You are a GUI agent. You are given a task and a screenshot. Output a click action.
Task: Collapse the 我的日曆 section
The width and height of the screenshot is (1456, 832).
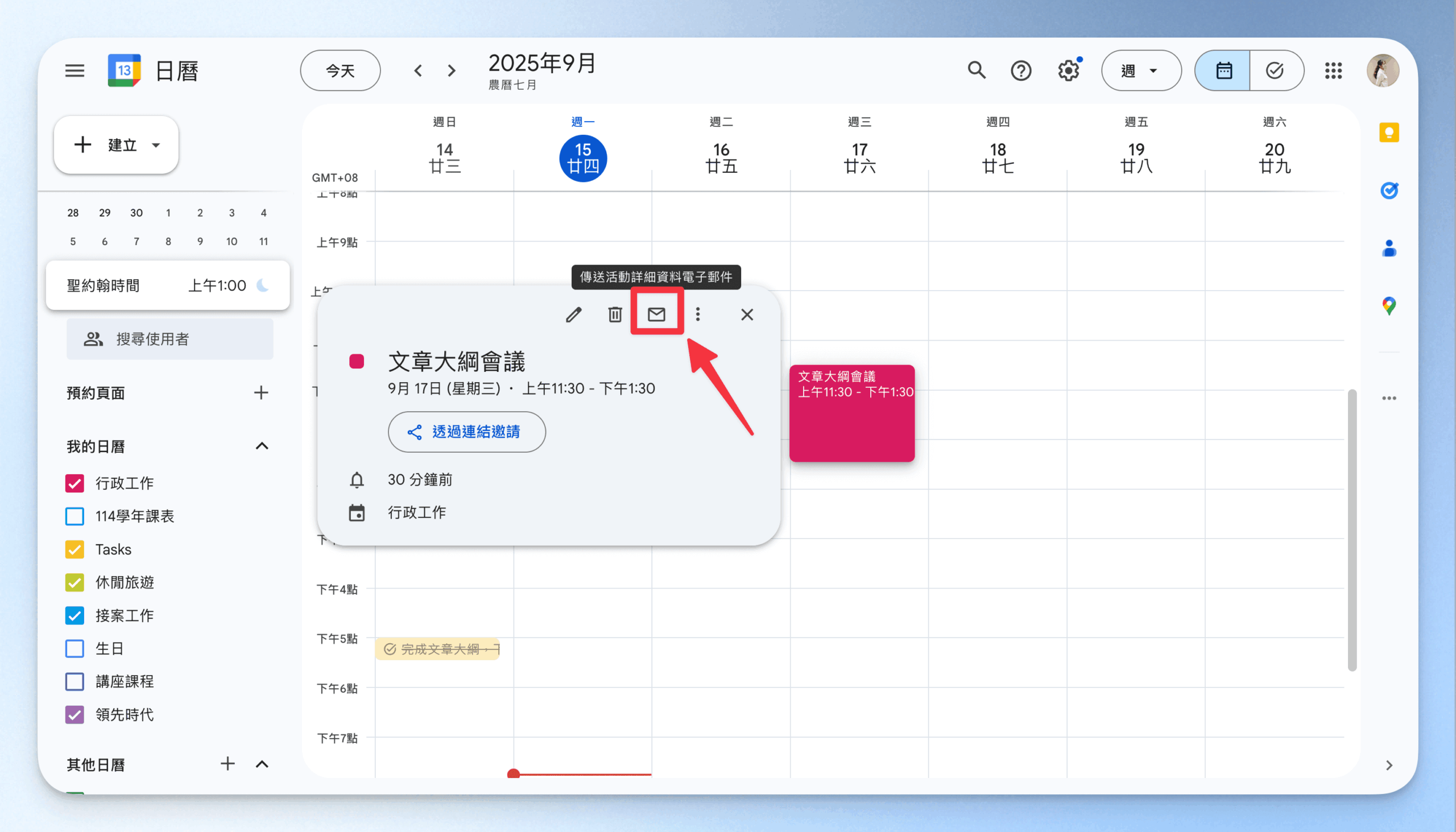tap(262, 446)
